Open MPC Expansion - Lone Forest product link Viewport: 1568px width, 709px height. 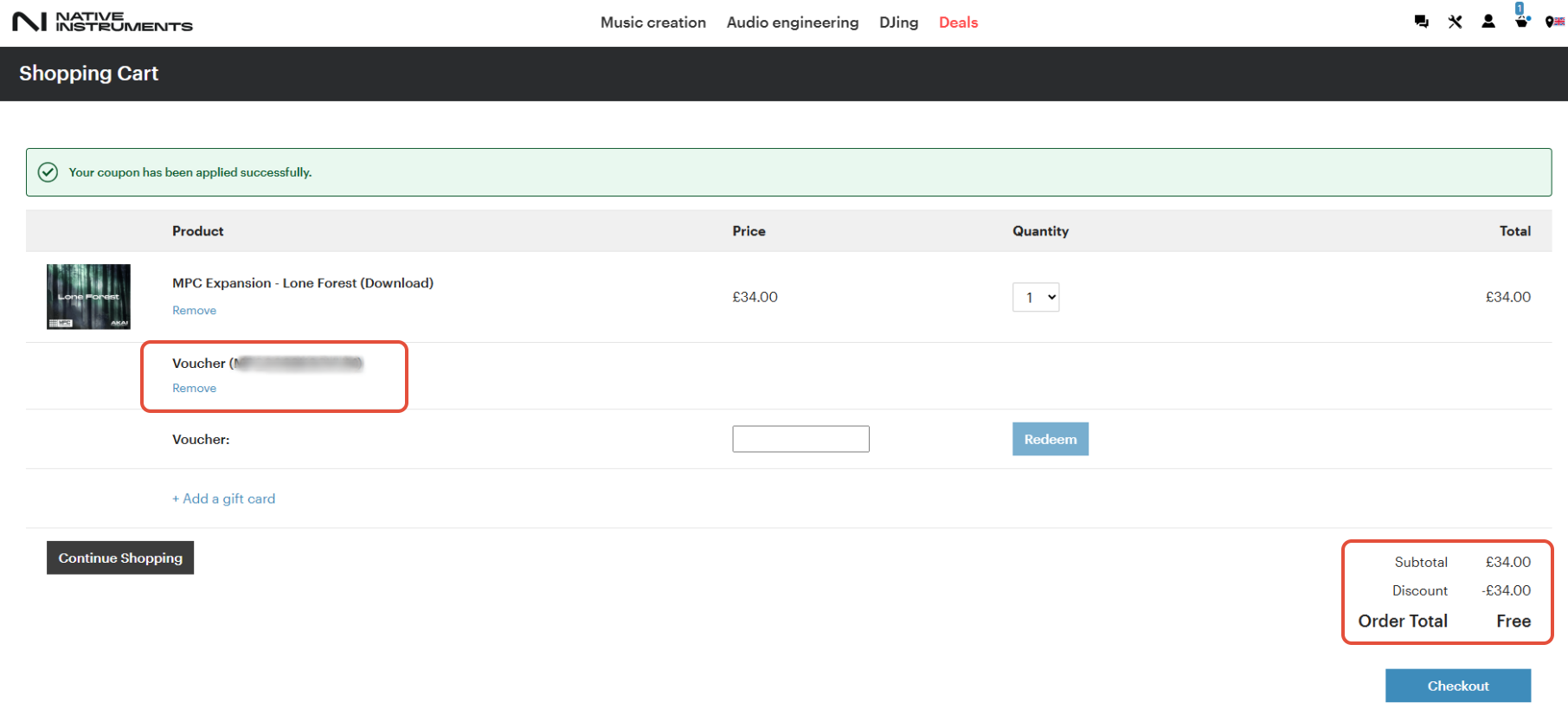pos(303,283)
